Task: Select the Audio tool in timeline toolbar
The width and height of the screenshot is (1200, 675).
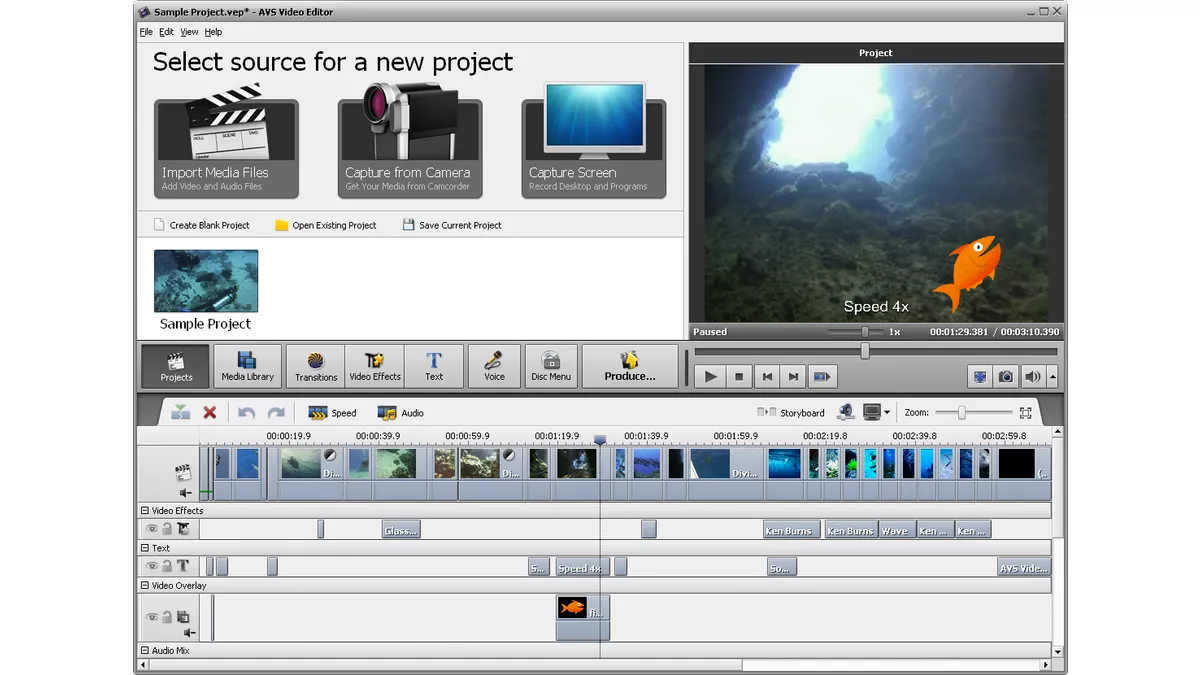Action: coord(399,412)
